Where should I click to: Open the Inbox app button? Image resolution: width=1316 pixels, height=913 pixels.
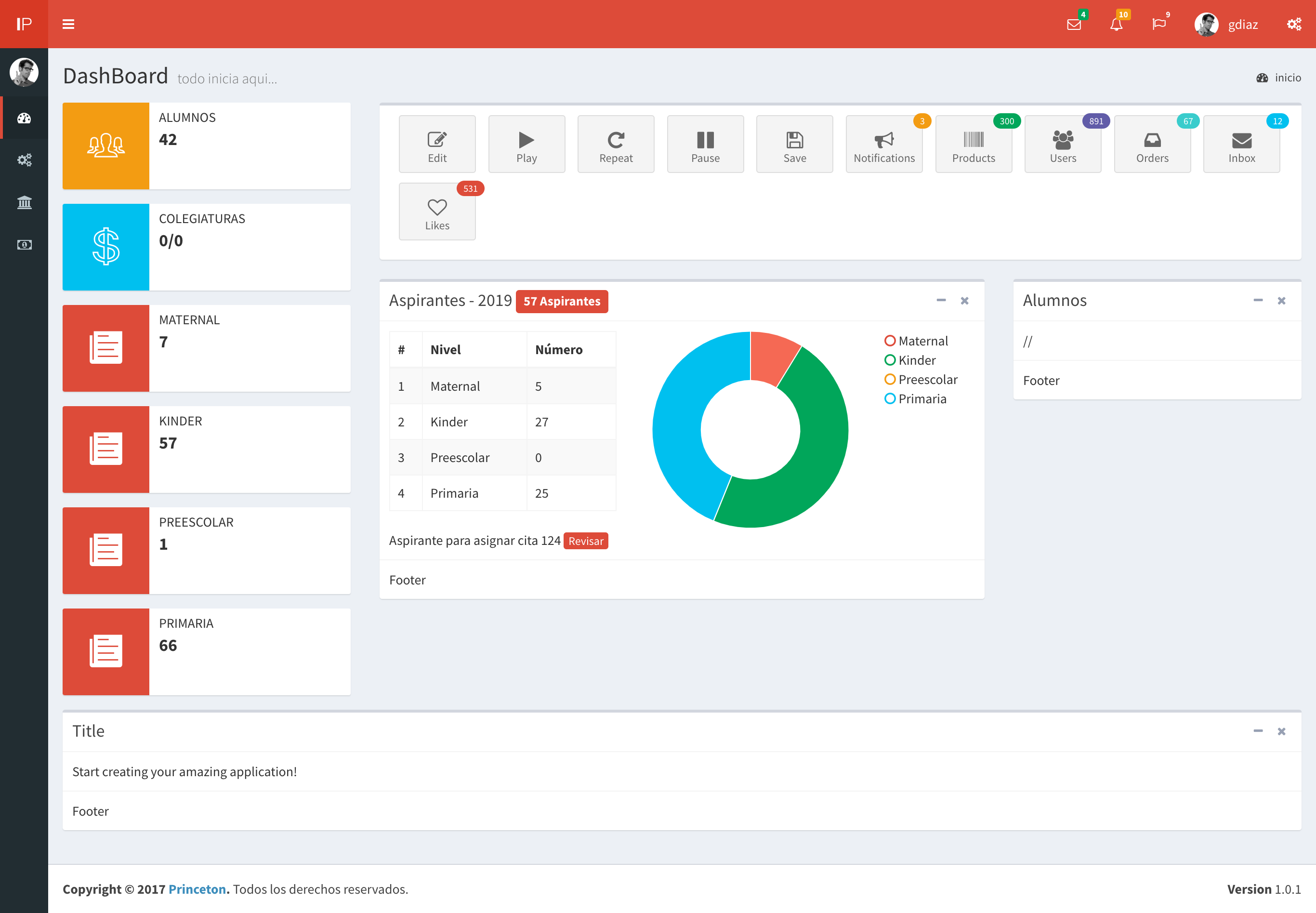tap(1242, 144)
